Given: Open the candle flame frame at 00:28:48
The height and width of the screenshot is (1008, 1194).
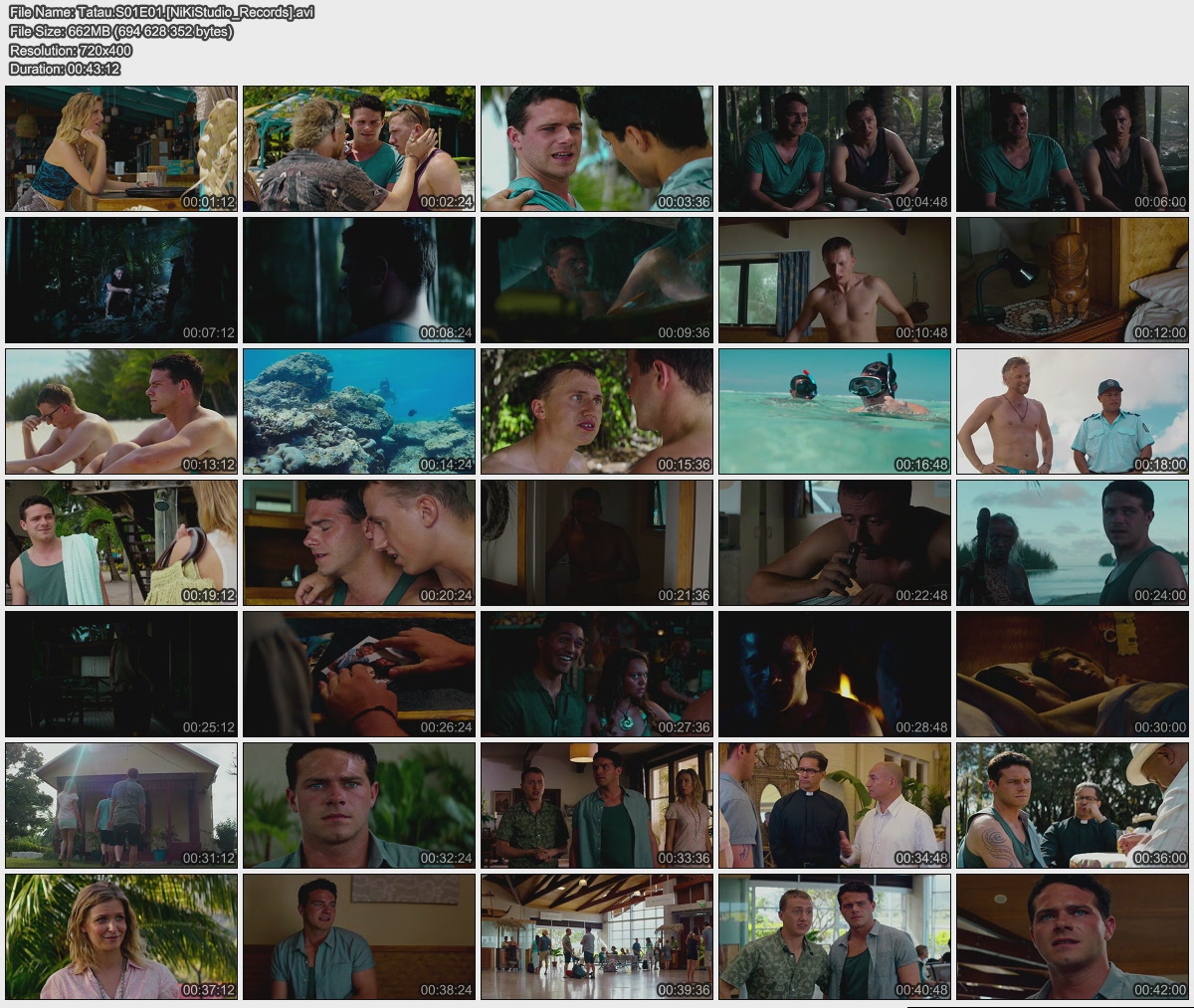Looking at the screenshot, I should coord(835,675).
